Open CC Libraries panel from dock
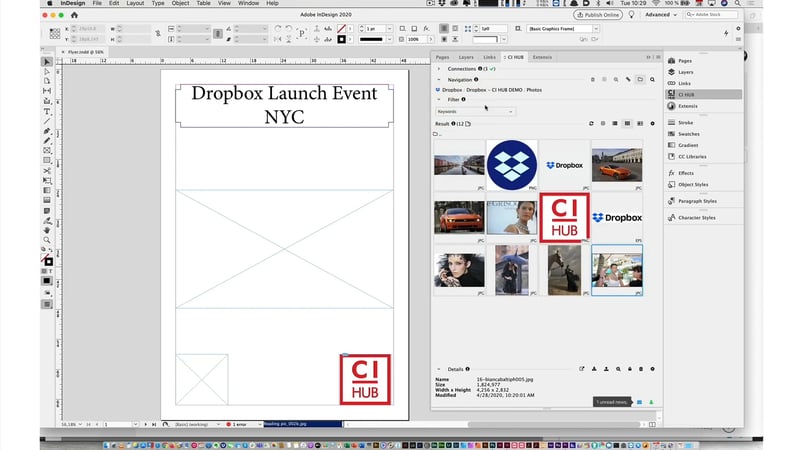 [692, 157]
